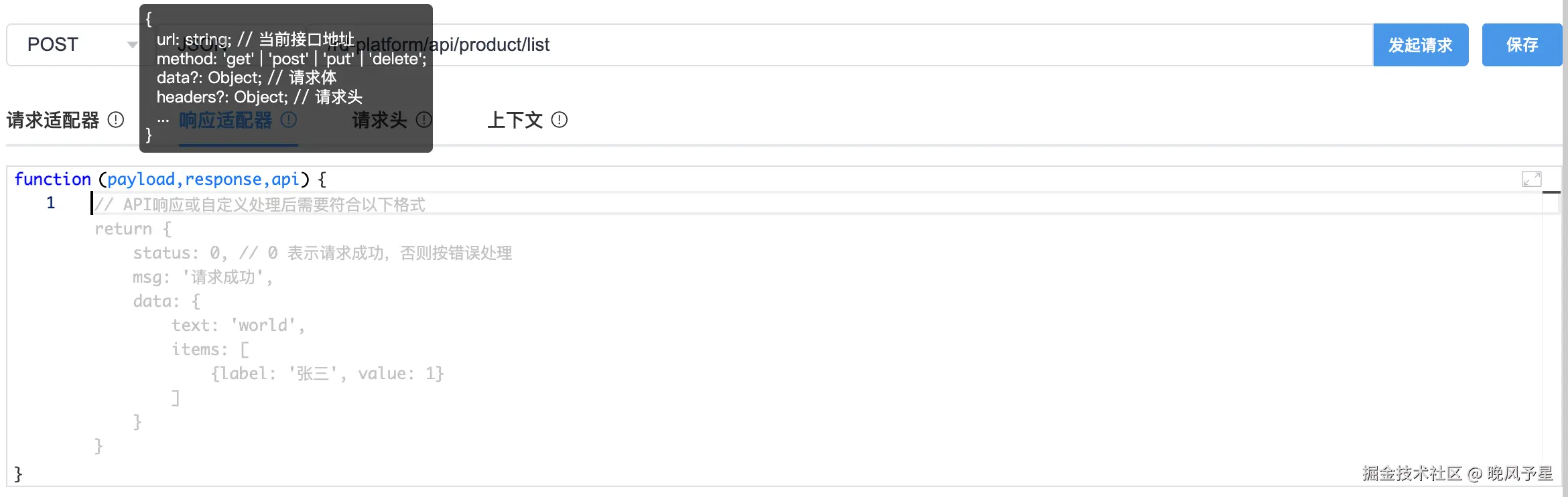Open the POST method dropdown
1568x497 pixels.
74,45
